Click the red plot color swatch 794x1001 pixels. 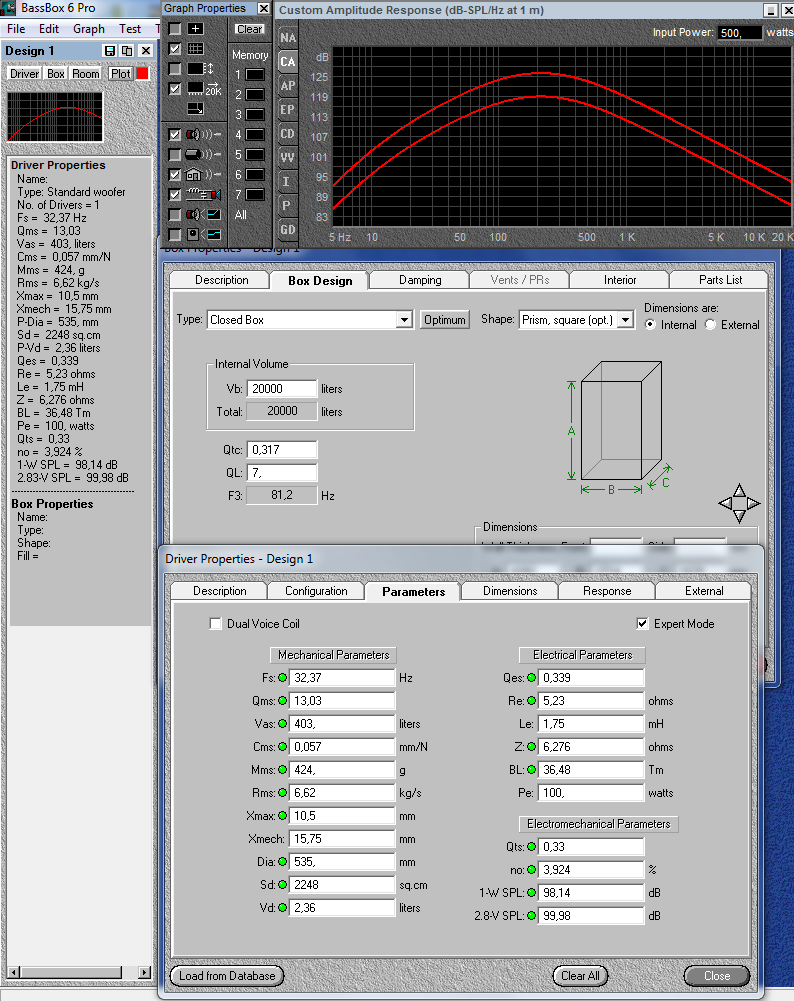coord(143,74)
